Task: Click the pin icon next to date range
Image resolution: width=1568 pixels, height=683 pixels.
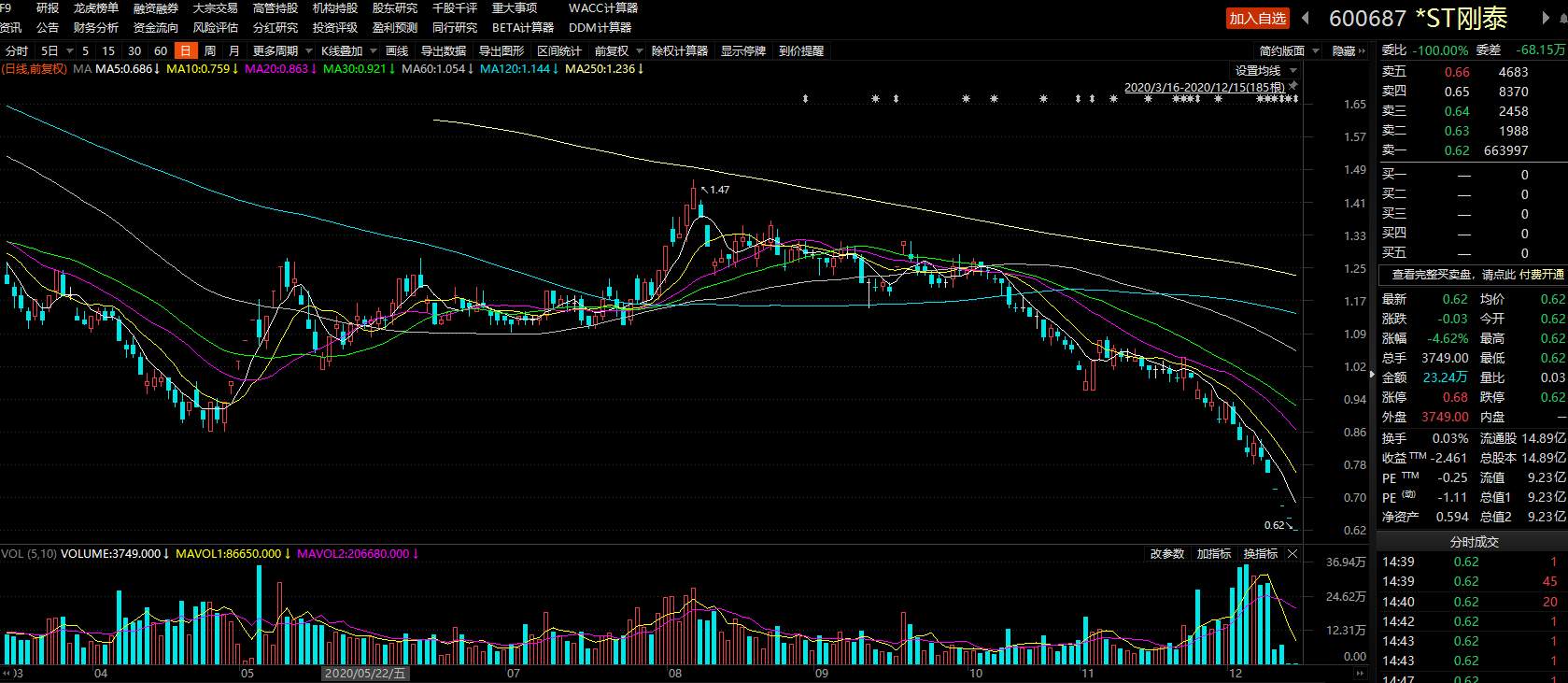Action: click(1293, 87)
